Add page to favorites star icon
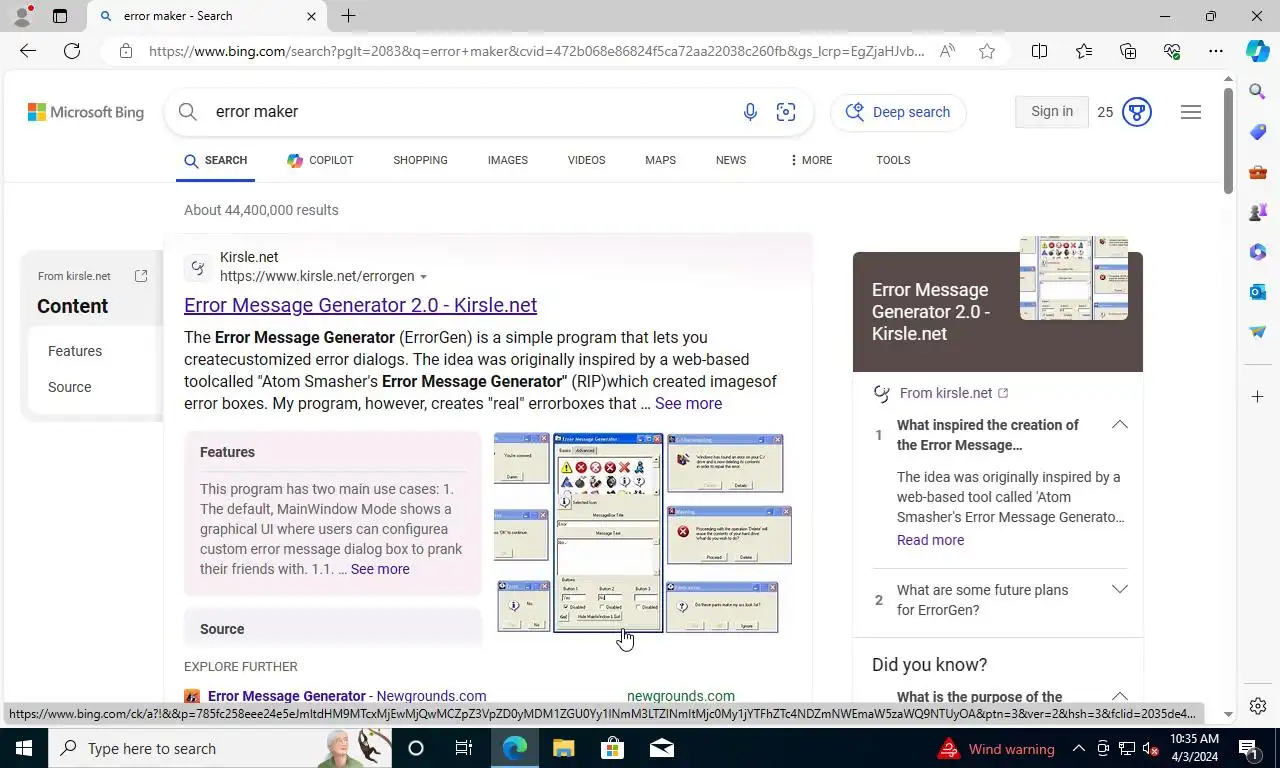The width and height of the screenshot is (1280, 768). [987, 51]
